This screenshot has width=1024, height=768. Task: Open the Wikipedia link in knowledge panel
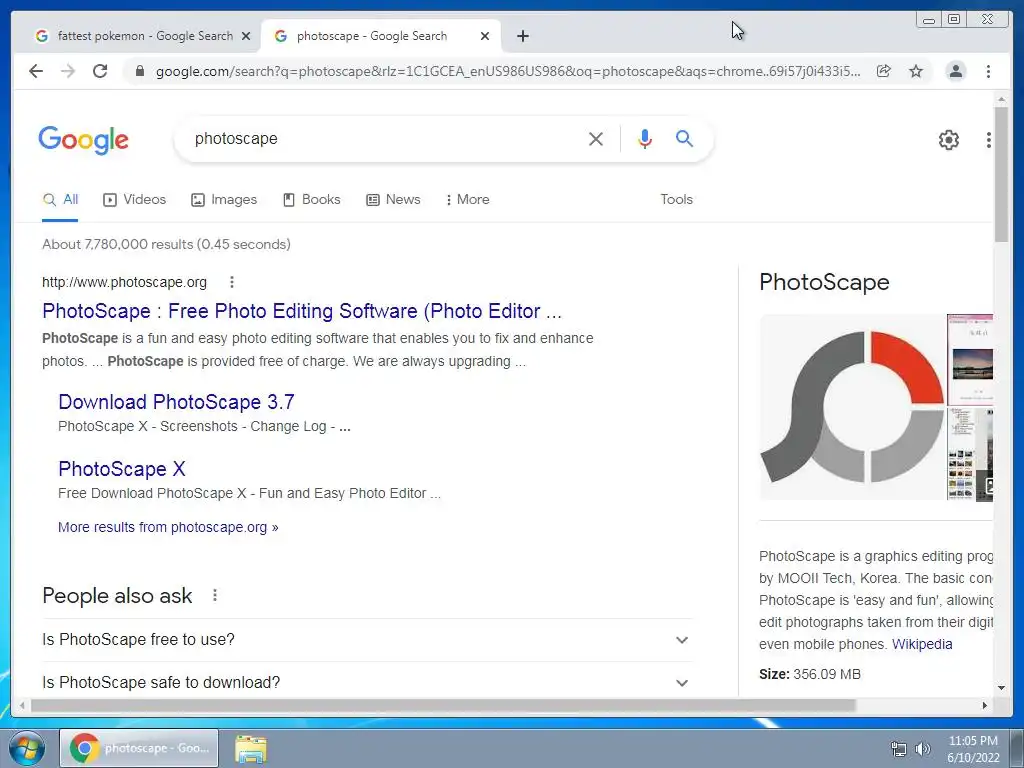tap(922, 645)
